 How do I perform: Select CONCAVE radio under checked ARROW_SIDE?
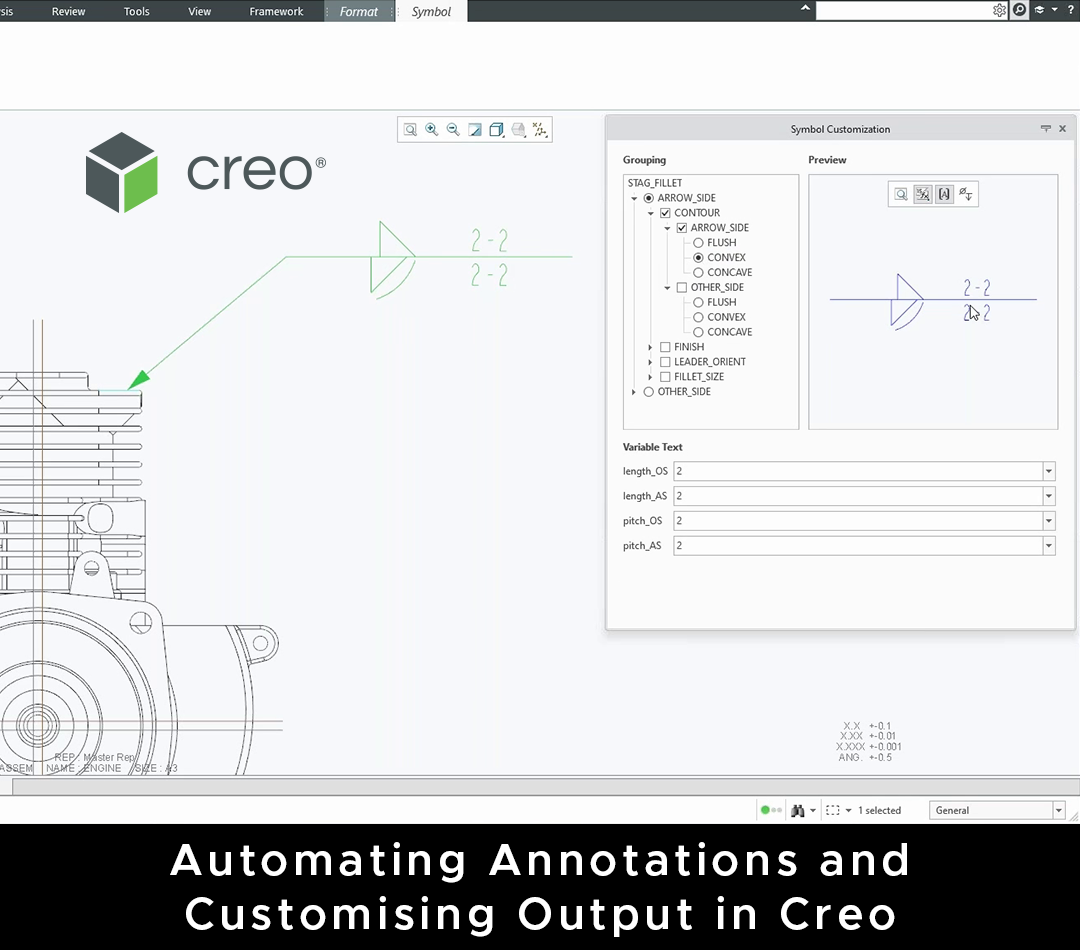coord(698,273)
